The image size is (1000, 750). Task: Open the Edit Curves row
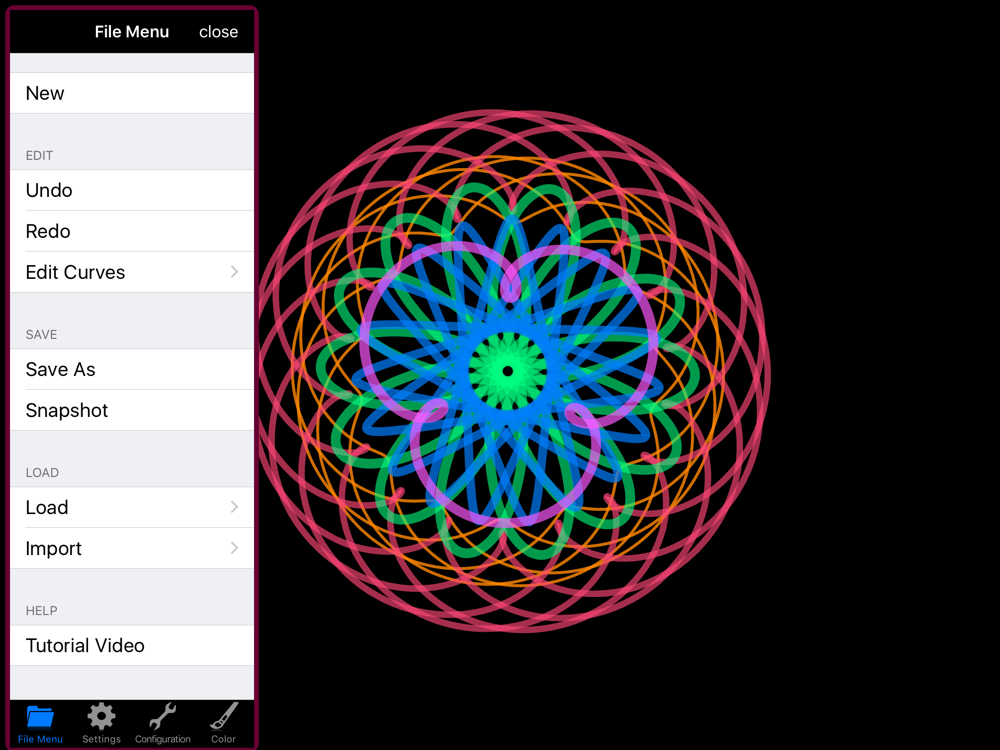click(x=132, y=272)
